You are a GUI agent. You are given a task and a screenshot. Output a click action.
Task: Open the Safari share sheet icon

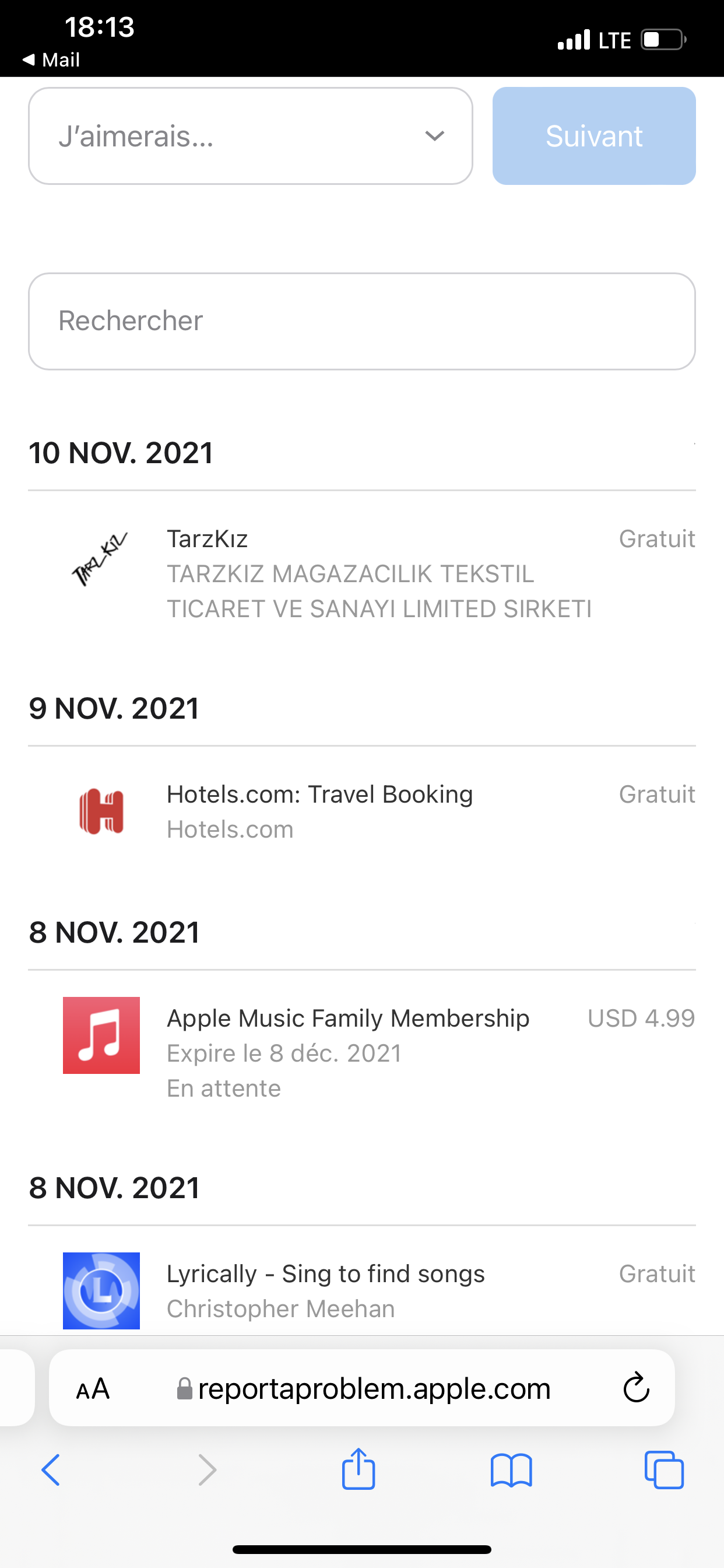tap(359, 1469)
